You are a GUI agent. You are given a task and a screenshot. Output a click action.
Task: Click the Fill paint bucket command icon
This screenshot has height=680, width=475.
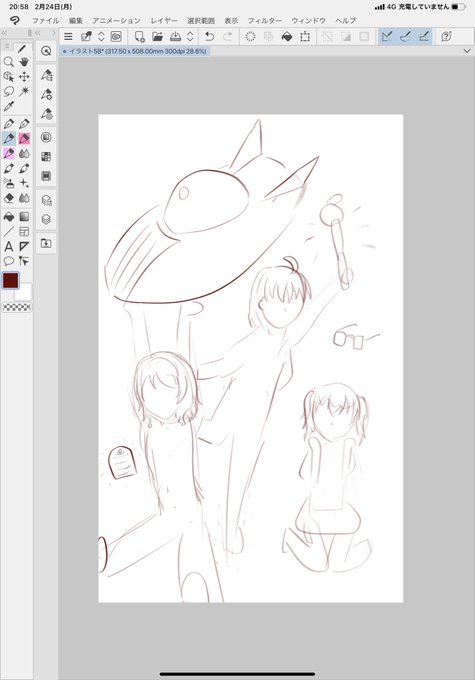coord(287,36)
